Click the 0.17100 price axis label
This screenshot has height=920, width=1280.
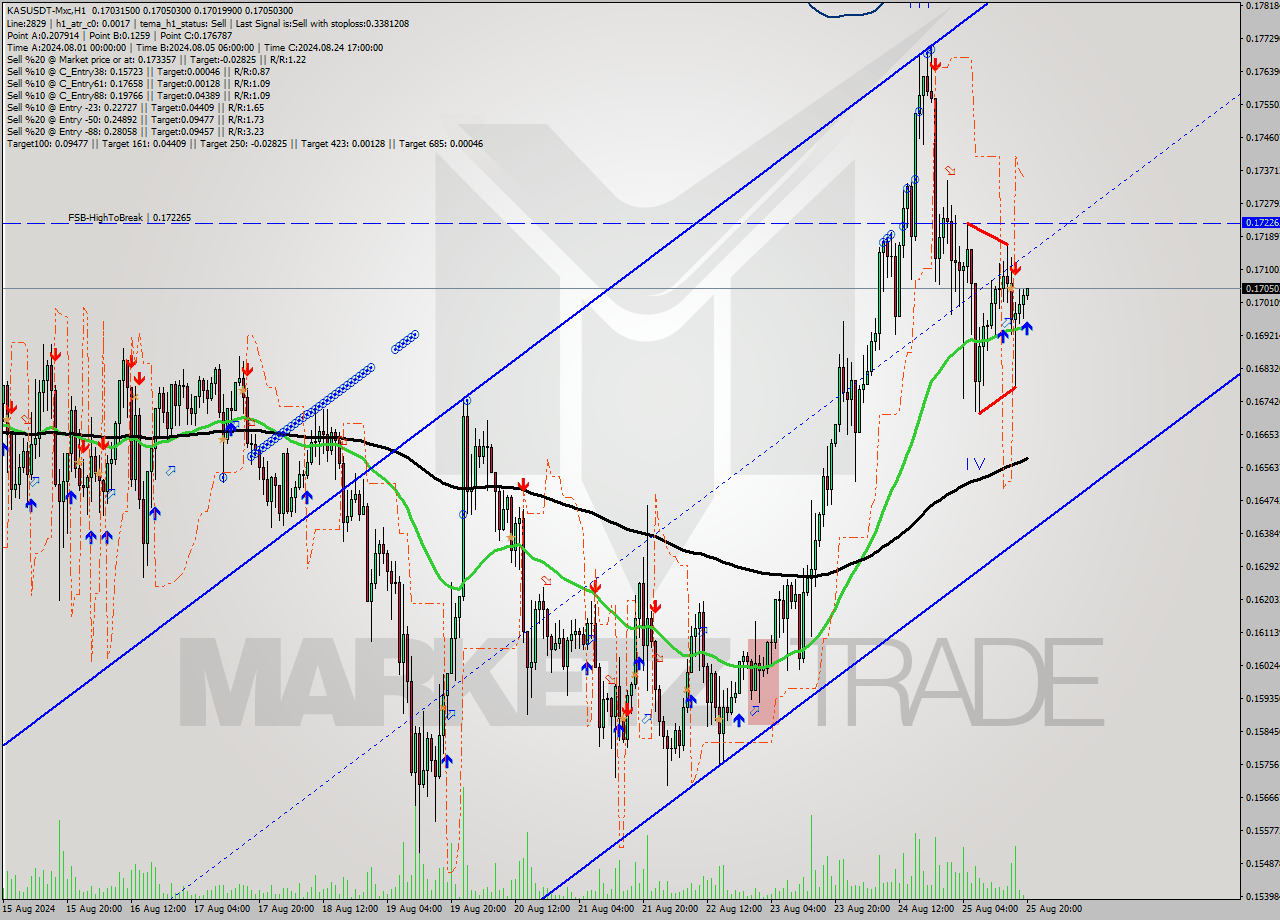click(1263, 269)
